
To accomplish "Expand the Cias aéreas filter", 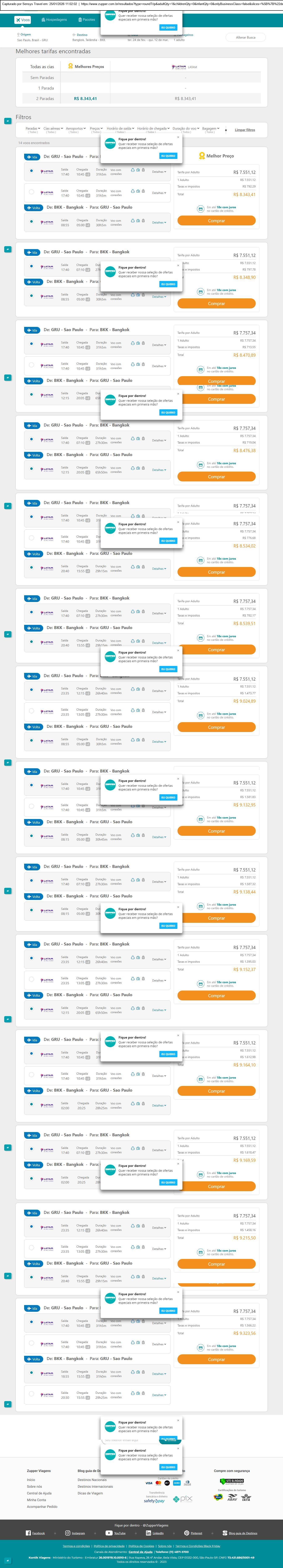I will click(52, 129).
